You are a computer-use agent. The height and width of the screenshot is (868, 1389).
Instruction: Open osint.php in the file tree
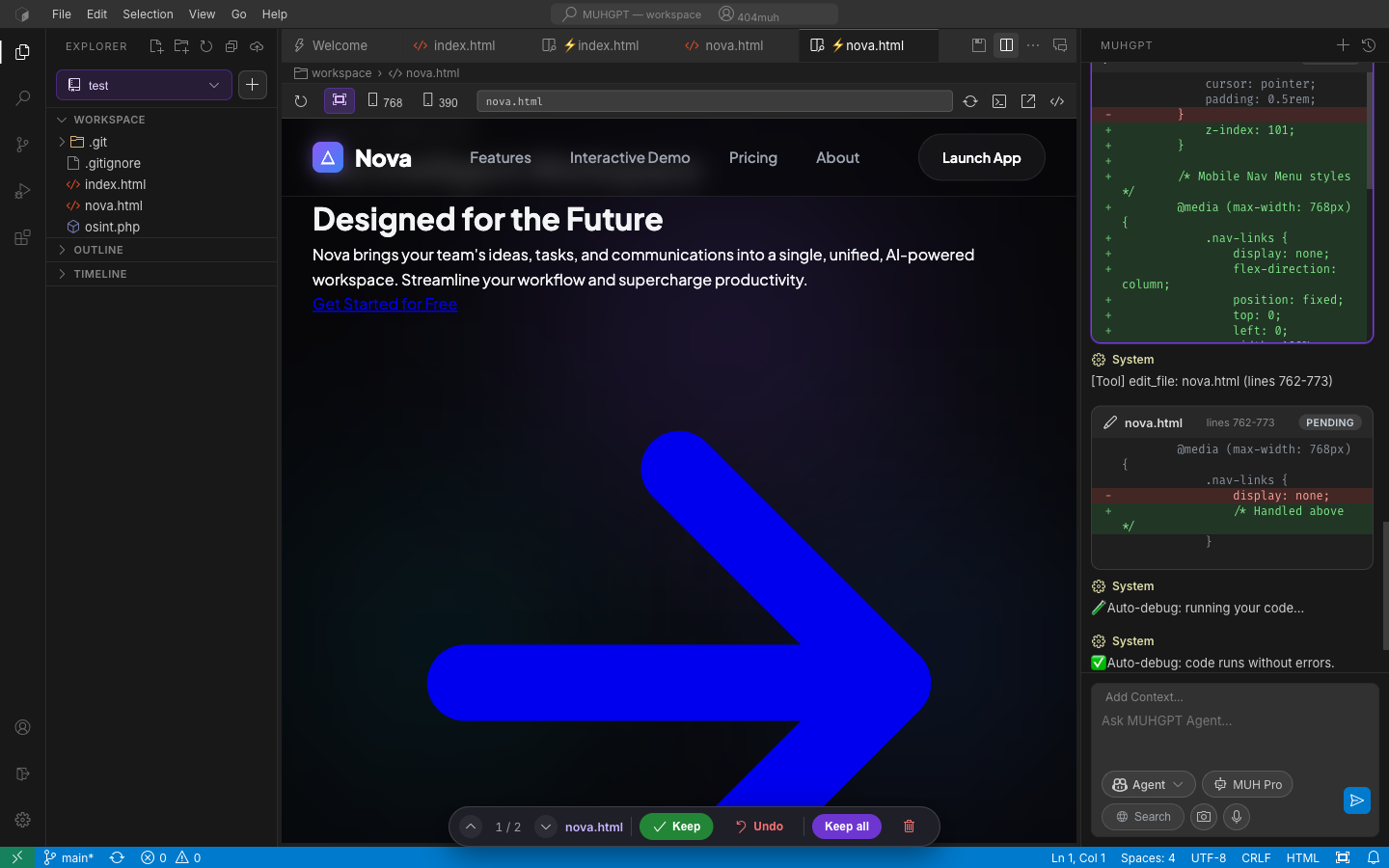161,227
